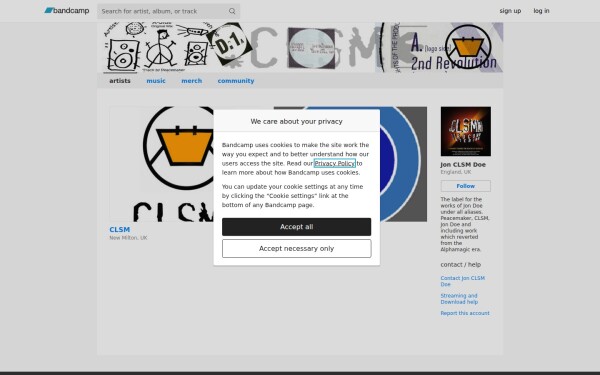
Task: Open the log in link
Action: pos(541,11)
